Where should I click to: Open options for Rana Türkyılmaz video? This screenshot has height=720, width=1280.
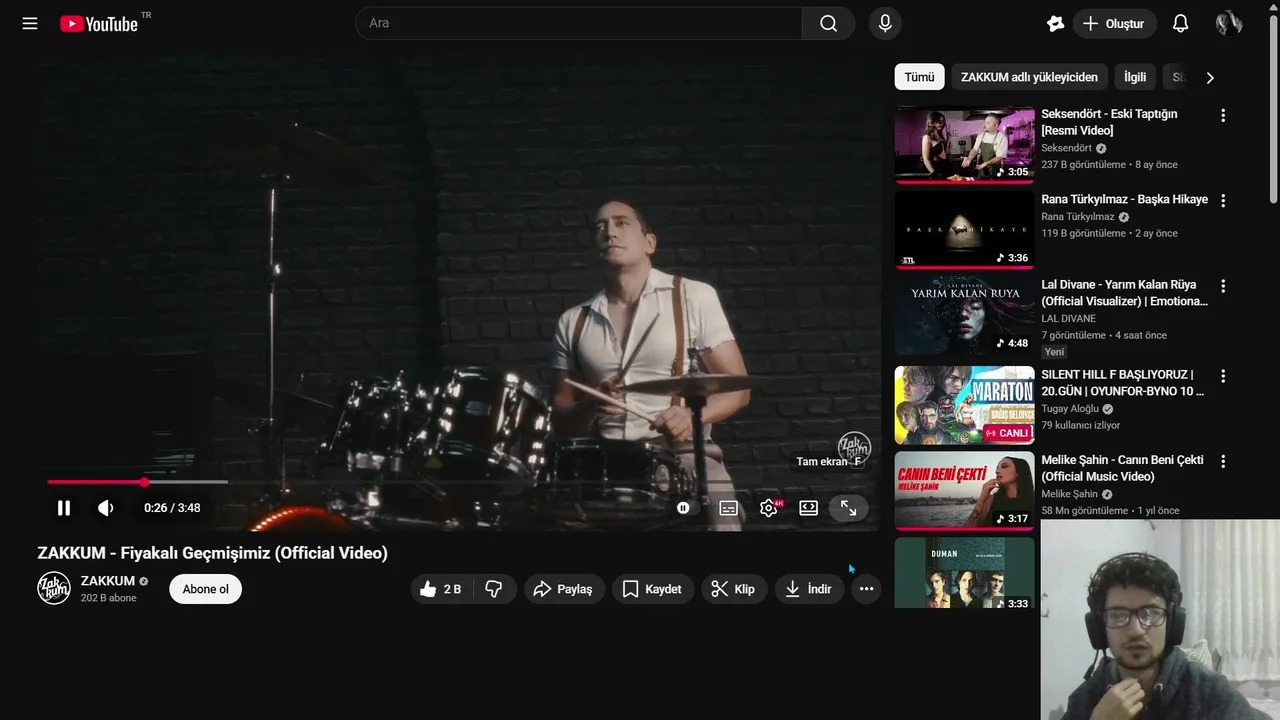pyautogui.click(x=1222, y=201)
